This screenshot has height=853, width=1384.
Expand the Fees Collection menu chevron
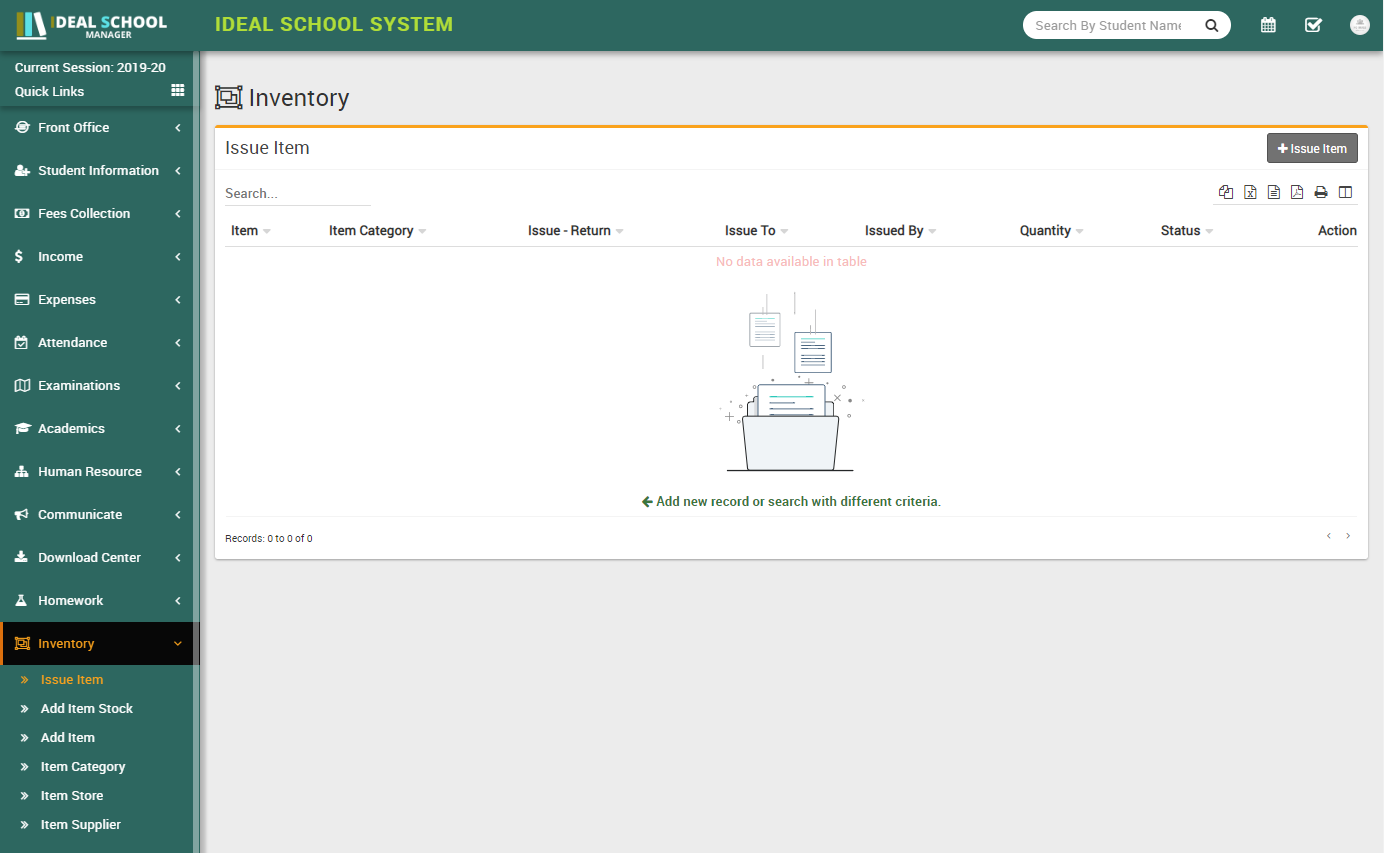click(x=178, y=213)
